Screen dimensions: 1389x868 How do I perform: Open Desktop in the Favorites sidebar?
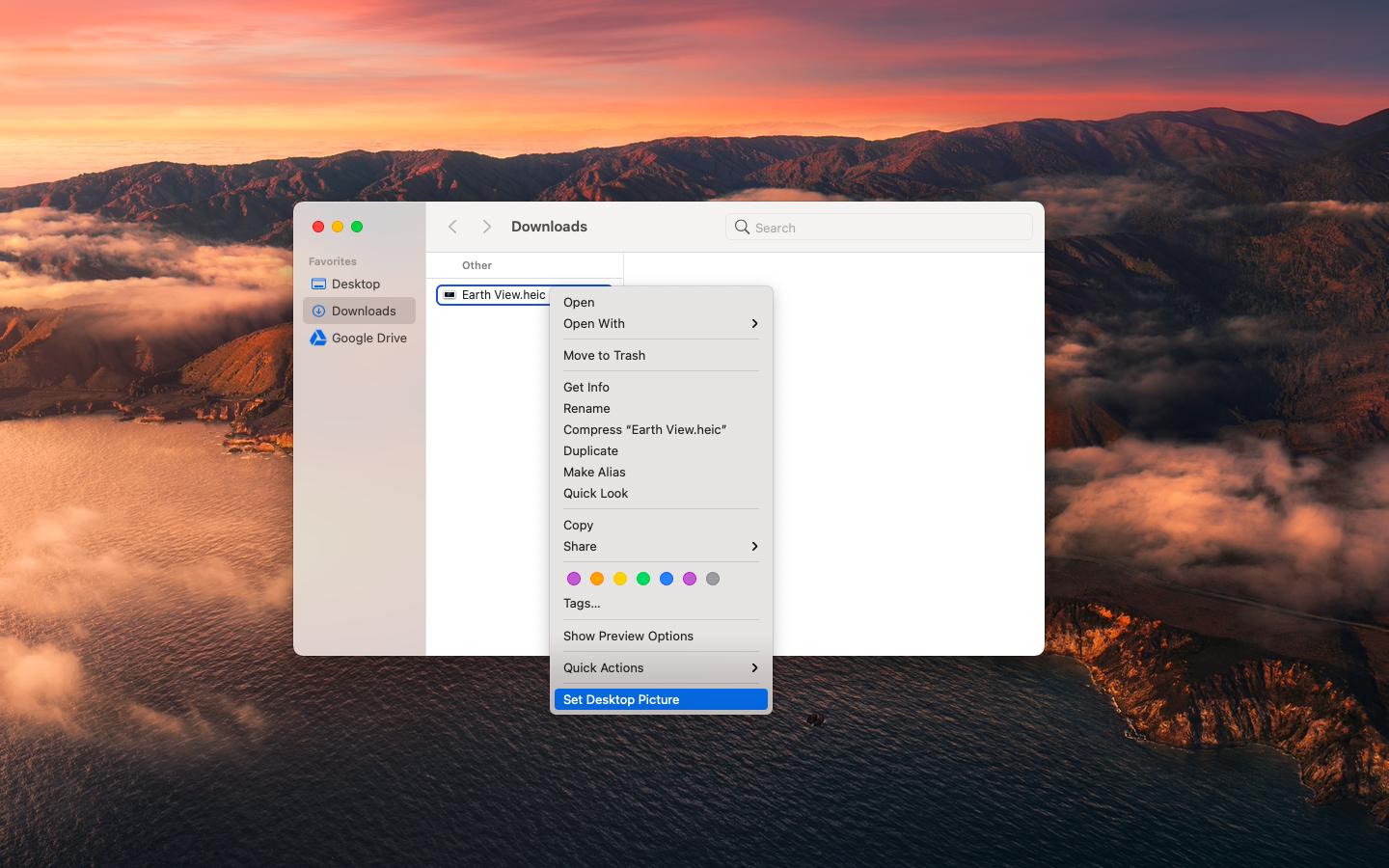[359, 284]
